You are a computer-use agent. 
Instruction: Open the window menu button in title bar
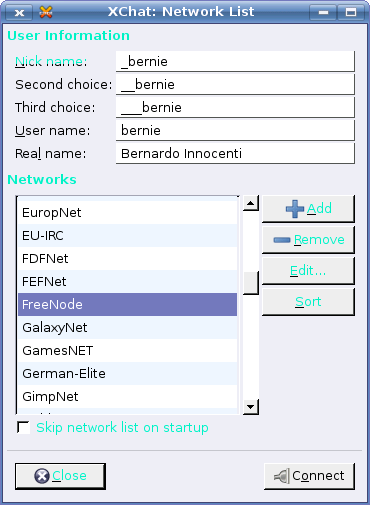(19, 13)
